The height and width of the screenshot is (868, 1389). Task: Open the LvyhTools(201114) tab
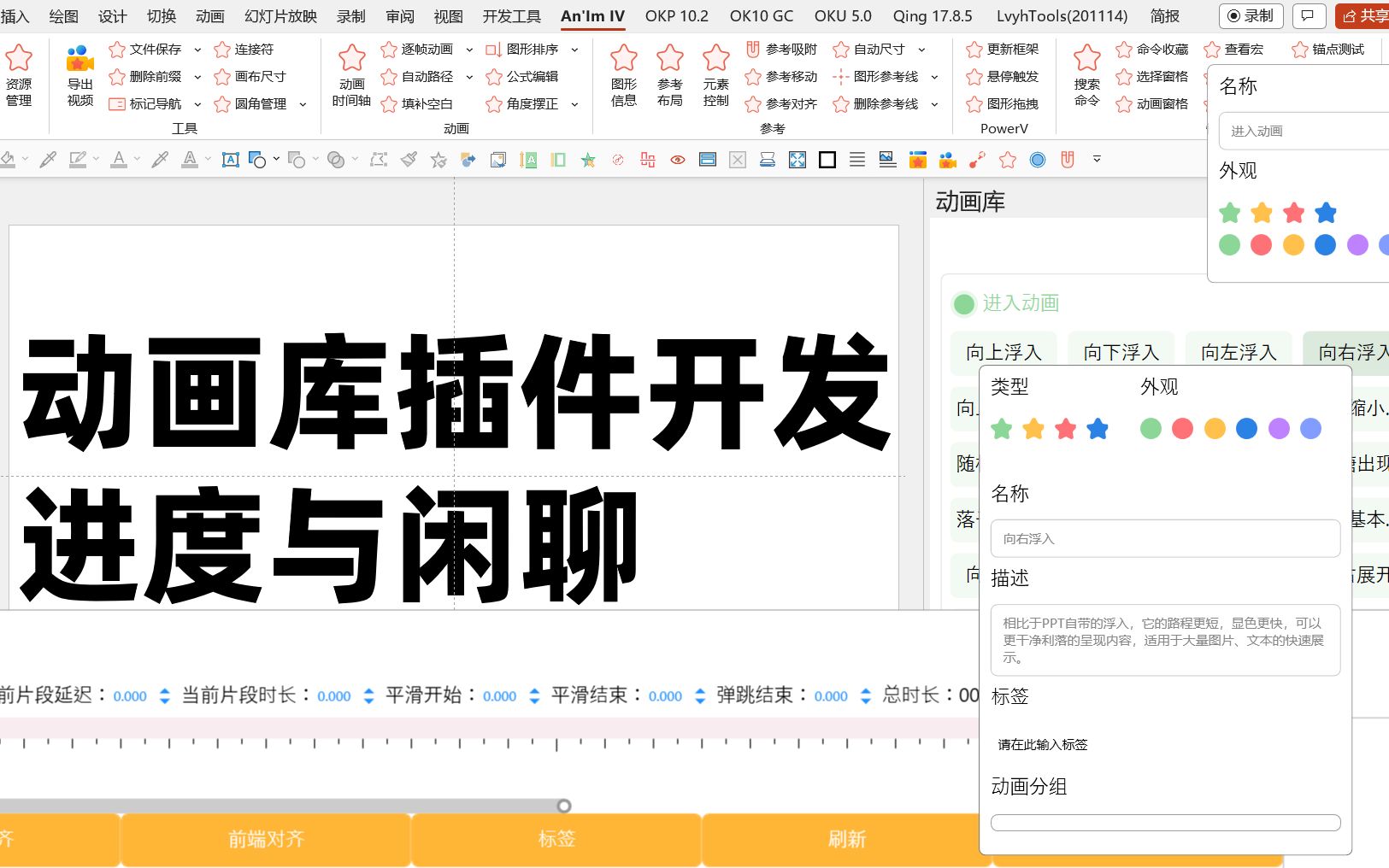1062,16
